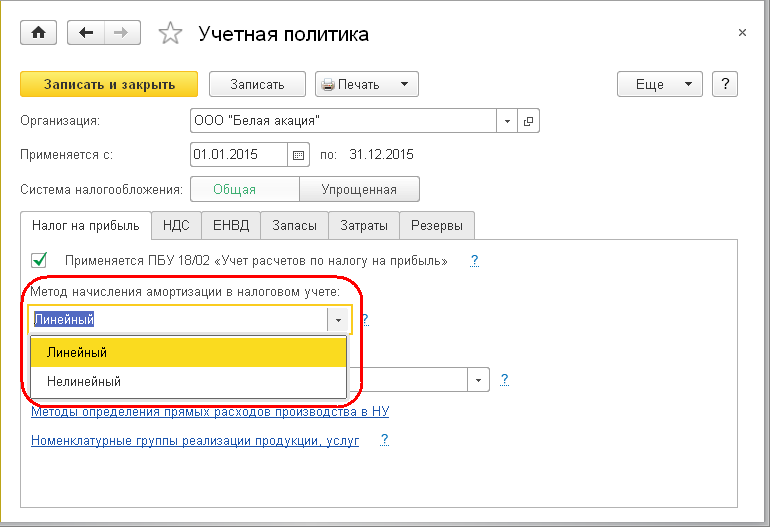Choose Линейный from the dropdown list
Screen dimensions: 770x527
189,352
